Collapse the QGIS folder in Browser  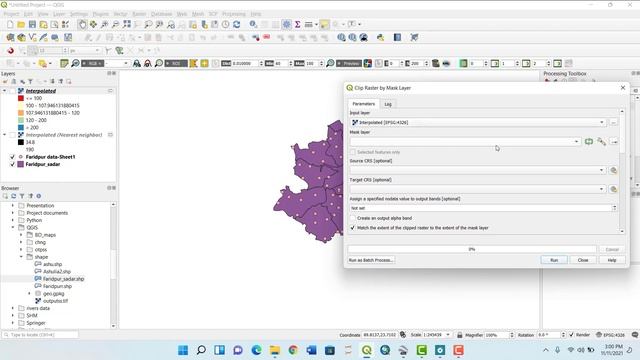(x=13, y=228)
